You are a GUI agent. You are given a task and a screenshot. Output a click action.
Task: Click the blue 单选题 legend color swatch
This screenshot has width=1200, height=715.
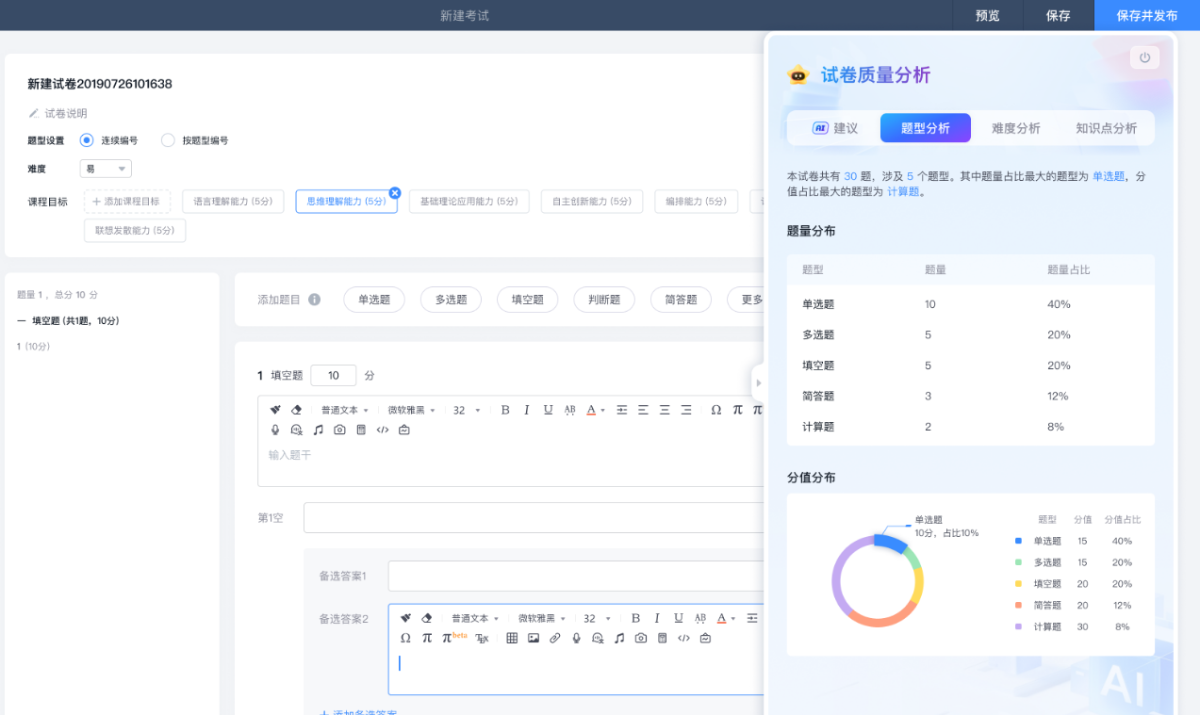pos(1018,541)
